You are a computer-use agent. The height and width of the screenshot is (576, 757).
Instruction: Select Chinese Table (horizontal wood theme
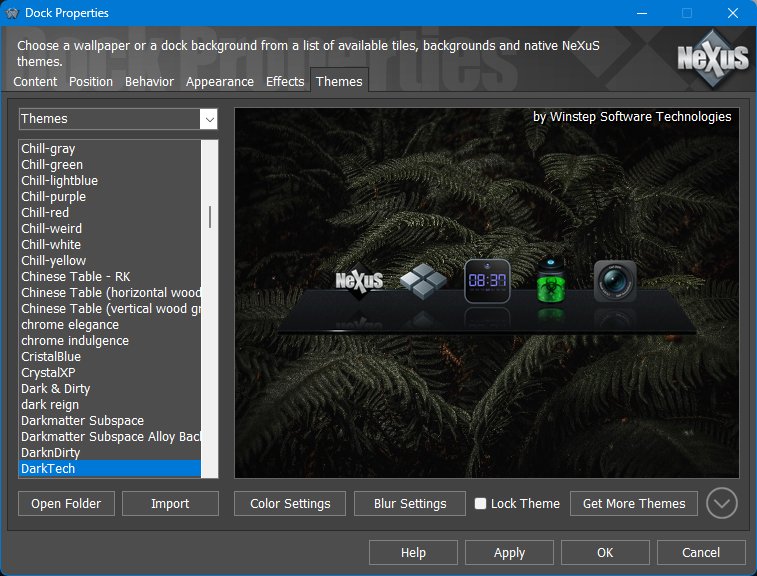110,292
